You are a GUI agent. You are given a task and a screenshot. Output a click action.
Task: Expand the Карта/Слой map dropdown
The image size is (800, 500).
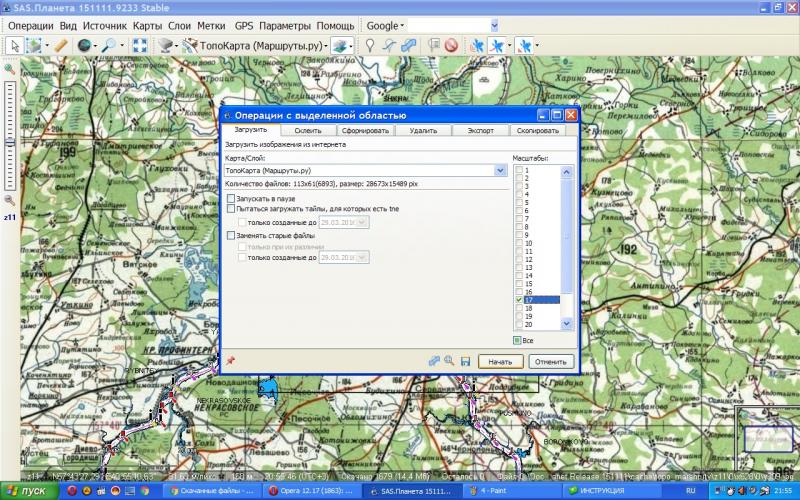tap(500, 171)
